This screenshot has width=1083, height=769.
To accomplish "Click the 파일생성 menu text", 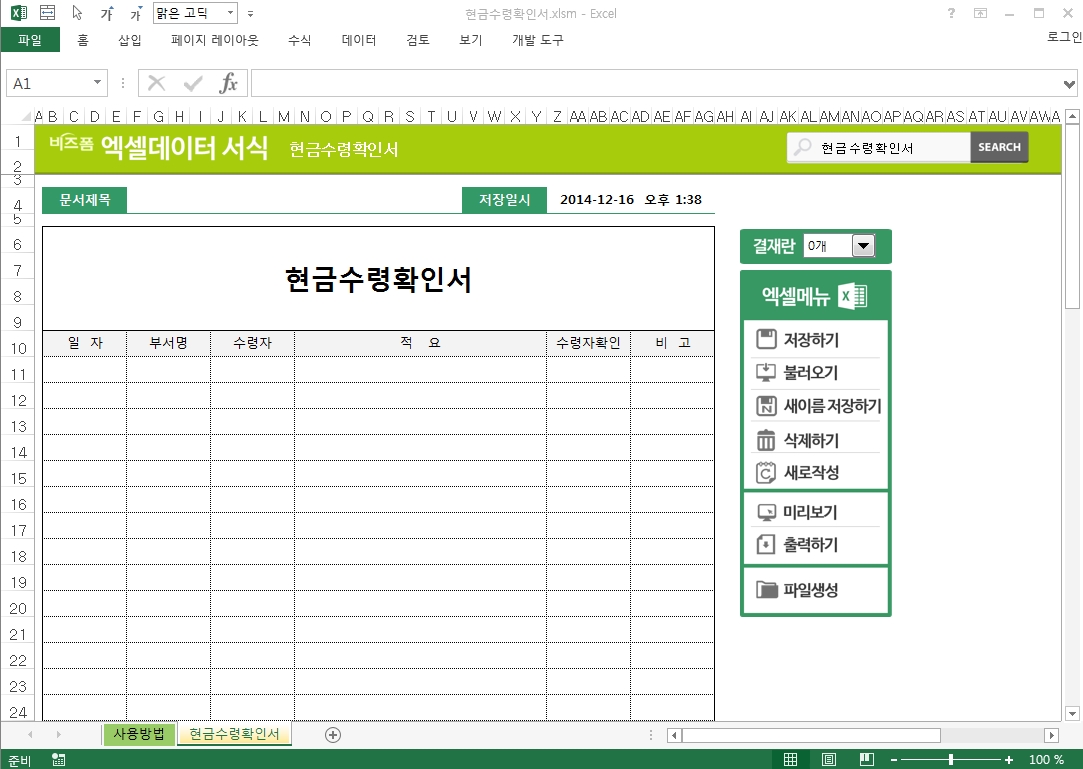I will pos(810,590).
